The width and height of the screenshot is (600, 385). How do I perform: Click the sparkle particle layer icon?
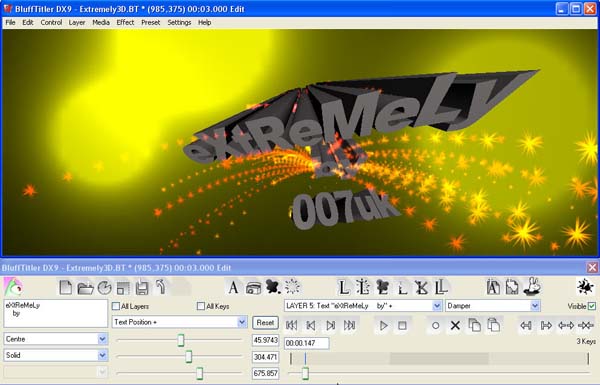point(293,287)
